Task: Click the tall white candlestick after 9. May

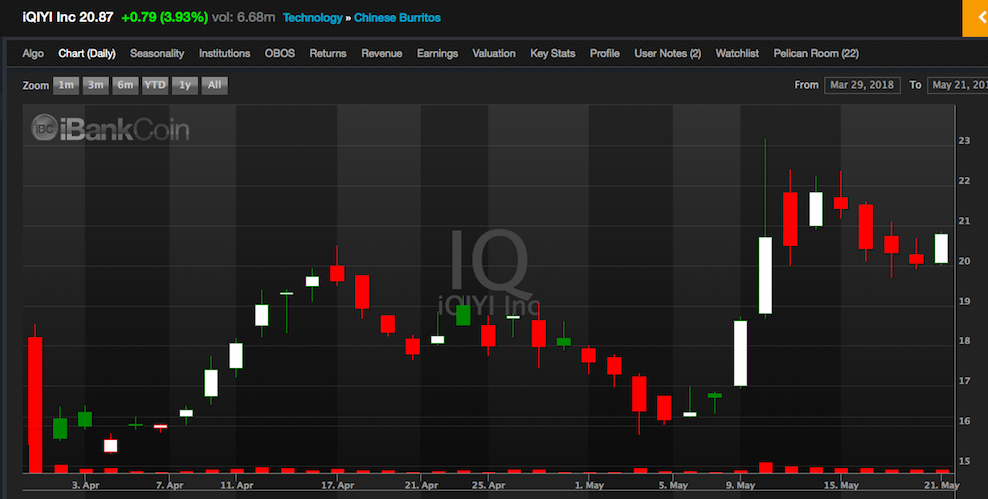Action: tap(765, 275)
